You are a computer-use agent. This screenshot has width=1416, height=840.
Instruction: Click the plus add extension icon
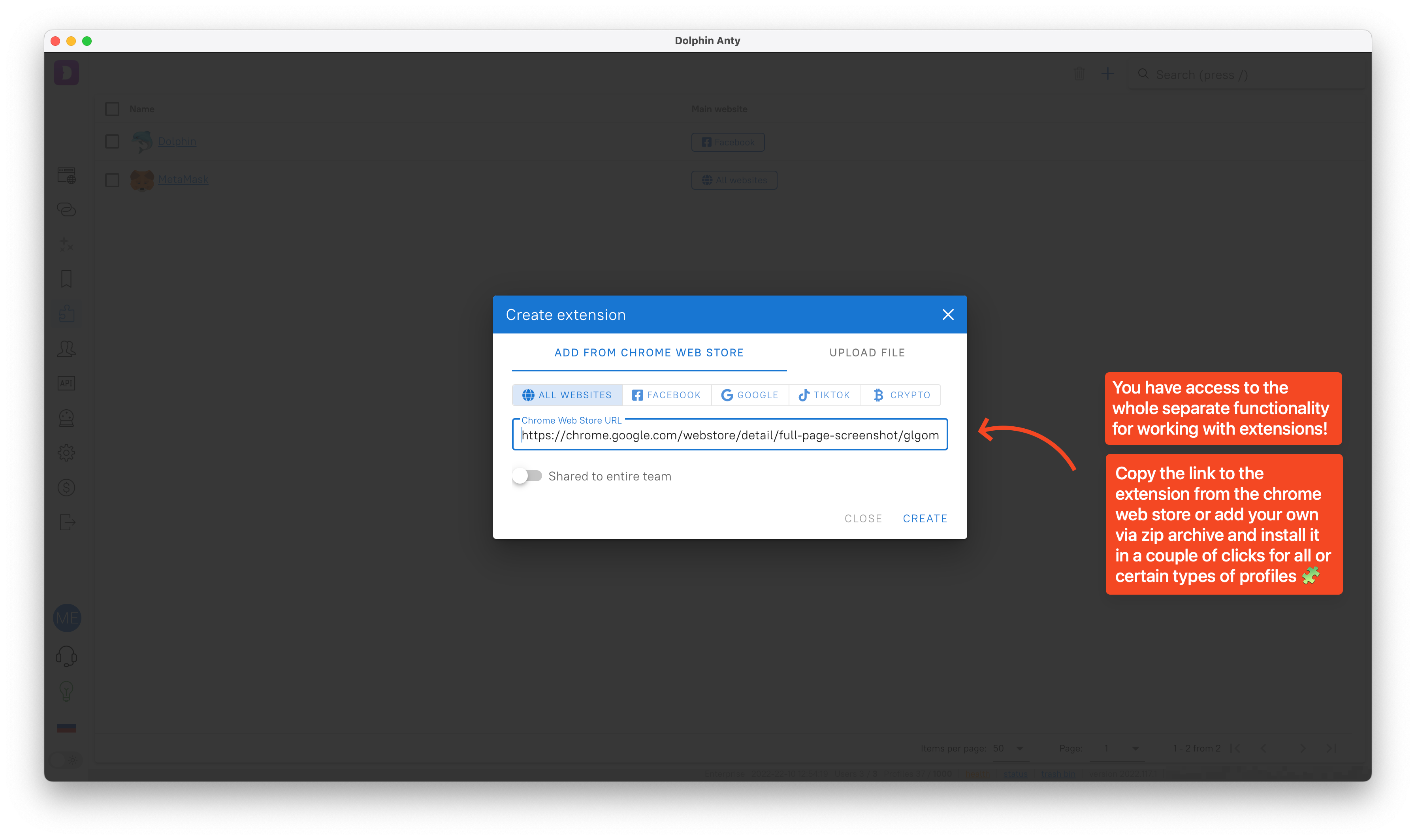tap(1107, 73)
